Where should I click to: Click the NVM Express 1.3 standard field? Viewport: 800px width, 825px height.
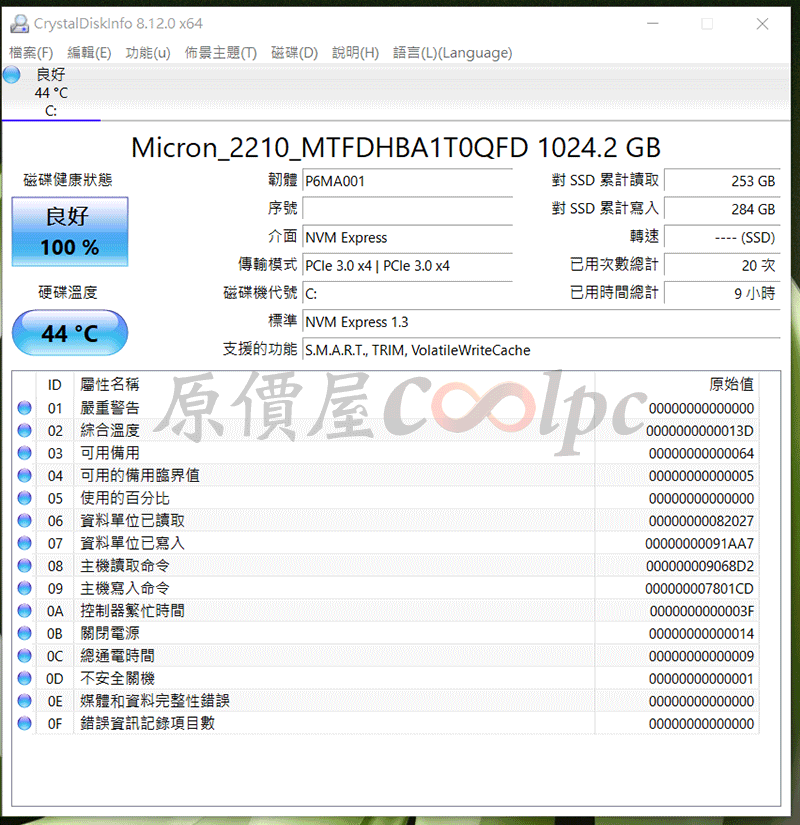pos(542,322)
